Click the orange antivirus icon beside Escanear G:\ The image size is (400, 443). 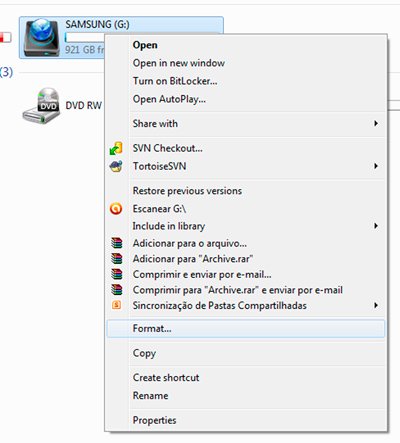pyautogui.click(x=116, y=209)
